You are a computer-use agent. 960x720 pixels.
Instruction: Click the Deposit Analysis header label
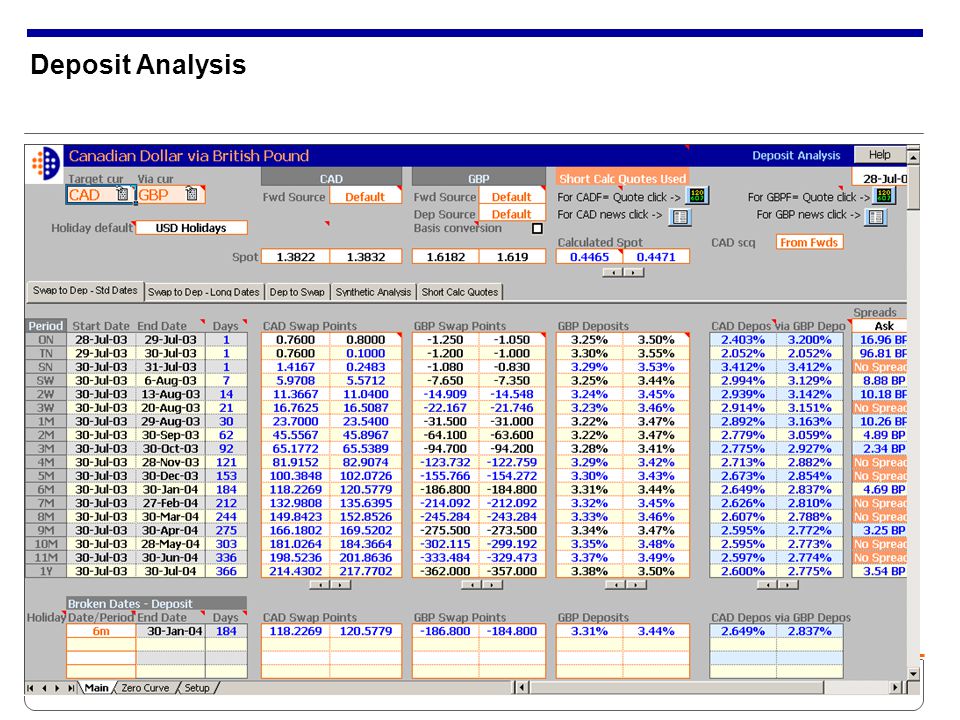pyautogui.click(x=796, y=156)
